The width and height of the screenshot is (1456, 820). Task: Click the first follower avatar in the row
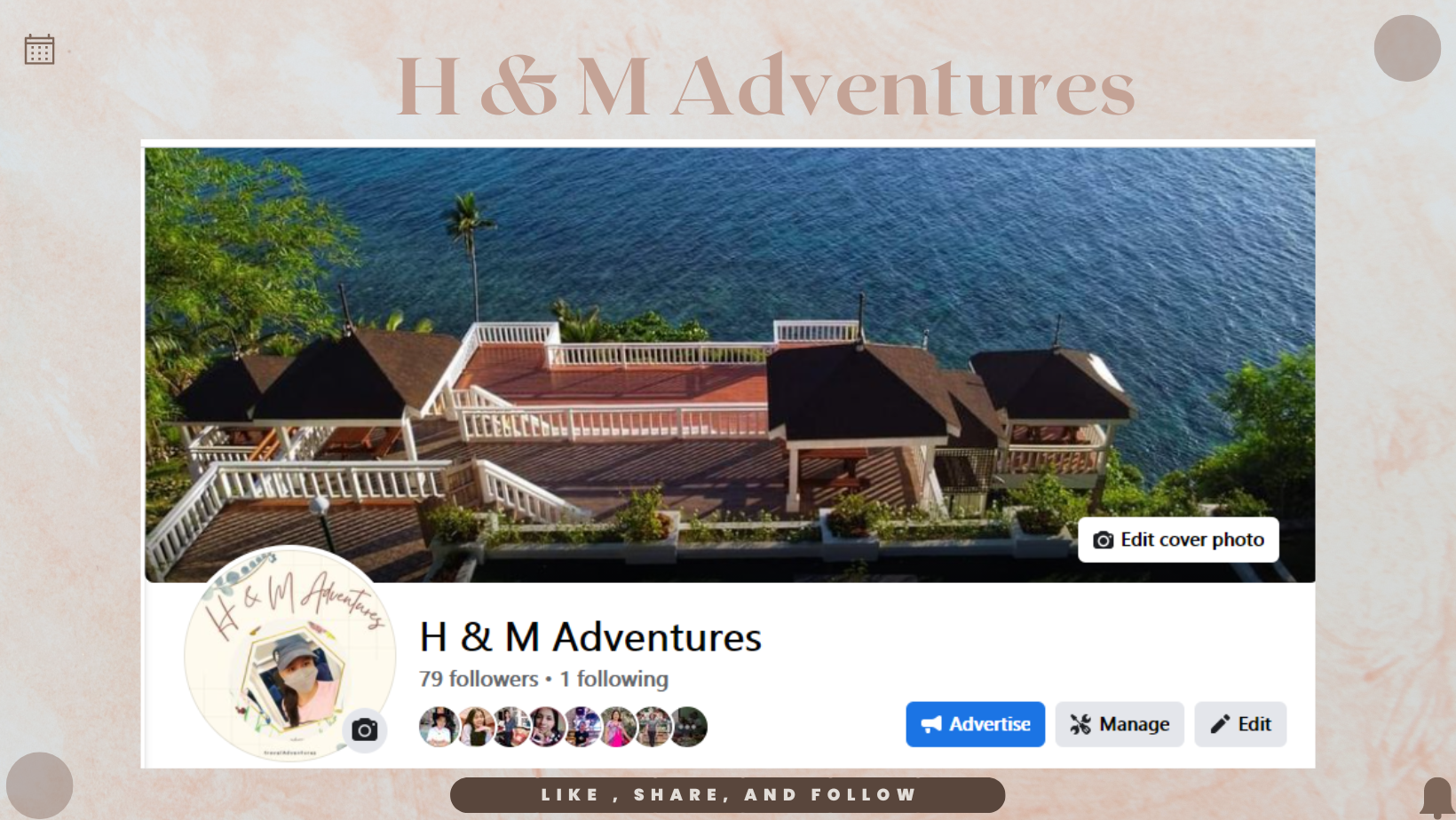(439, 727)
